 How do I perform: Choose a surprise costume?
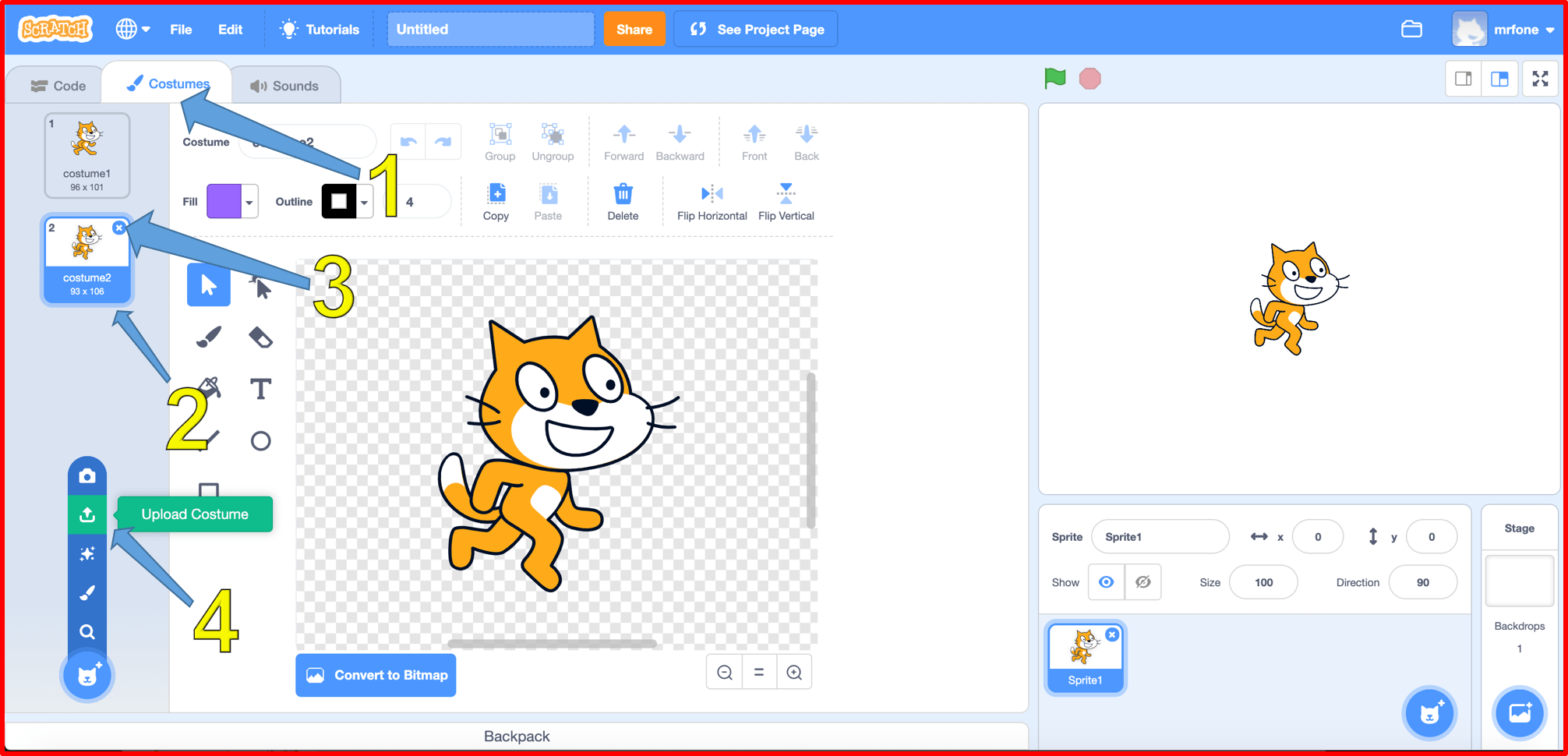[x=87, y=554]
